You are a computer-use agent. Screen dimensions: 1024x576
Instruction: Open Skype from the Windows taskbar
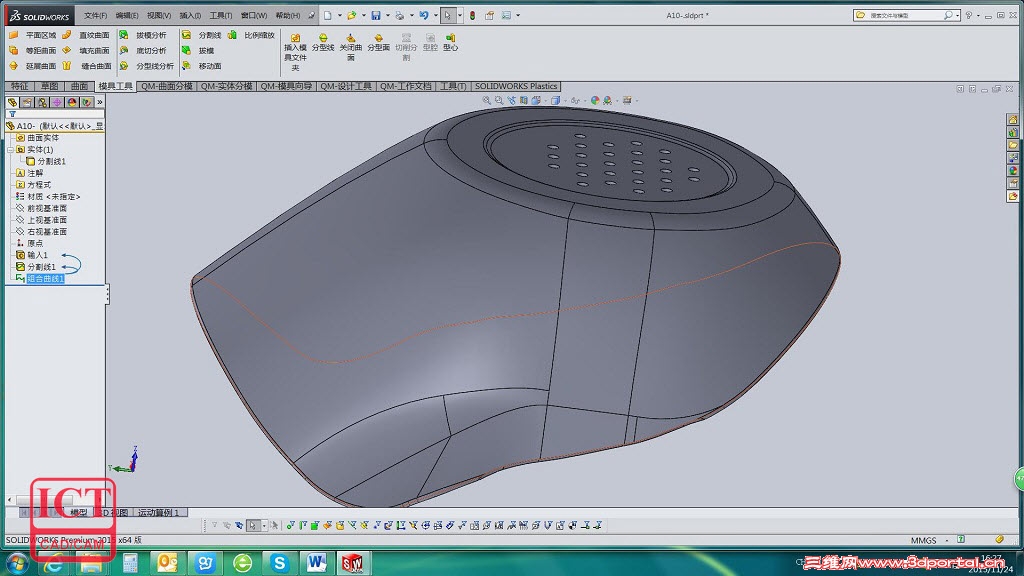click(279, 563)
